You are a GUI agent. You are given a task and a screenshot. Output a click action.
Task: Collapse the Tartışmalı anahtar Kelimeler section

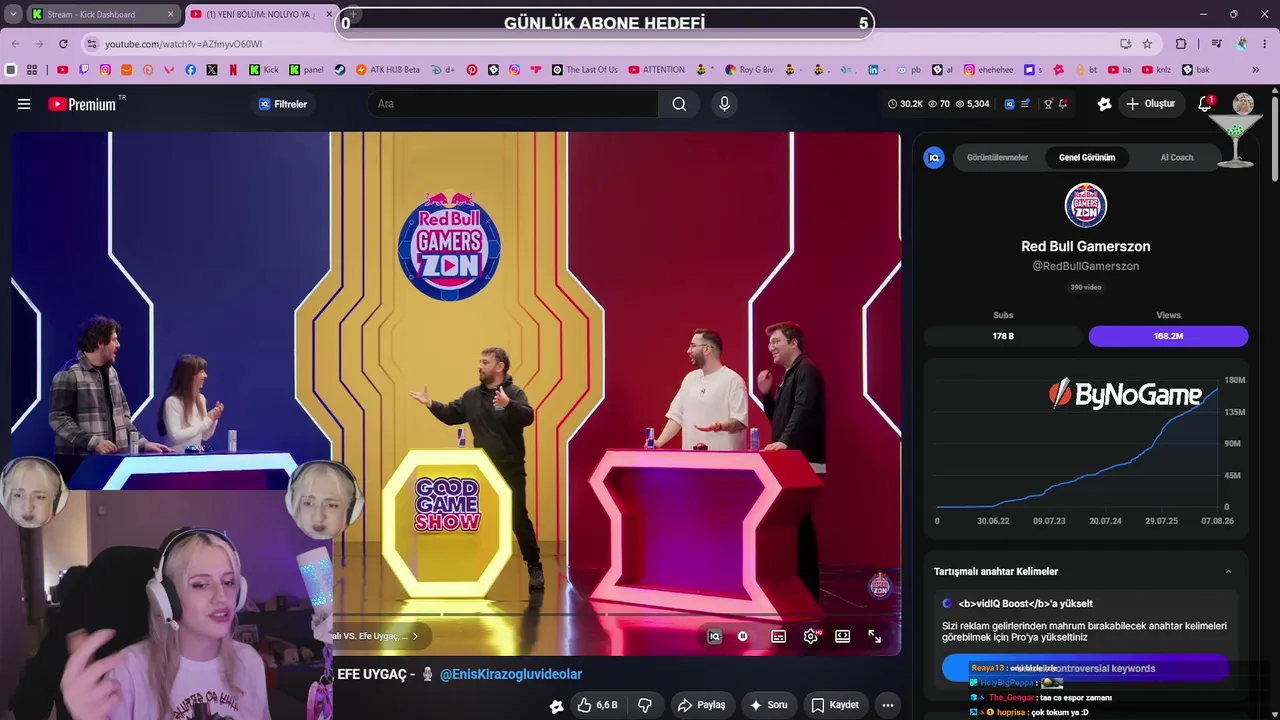1228,572
